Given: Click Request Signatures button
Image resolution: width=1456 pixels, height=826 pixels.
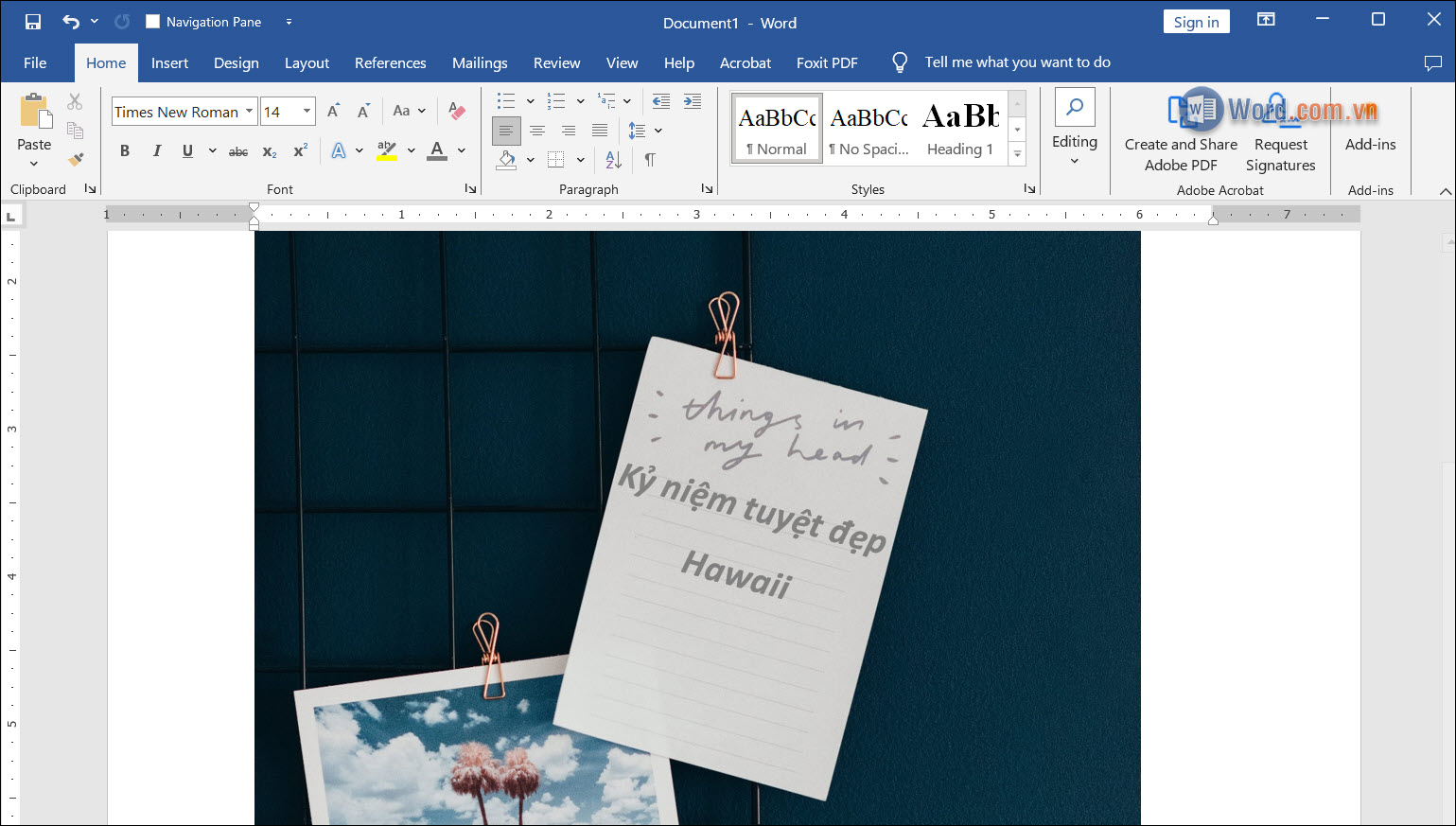Looking at the screenshot, I should point(1280,133).
